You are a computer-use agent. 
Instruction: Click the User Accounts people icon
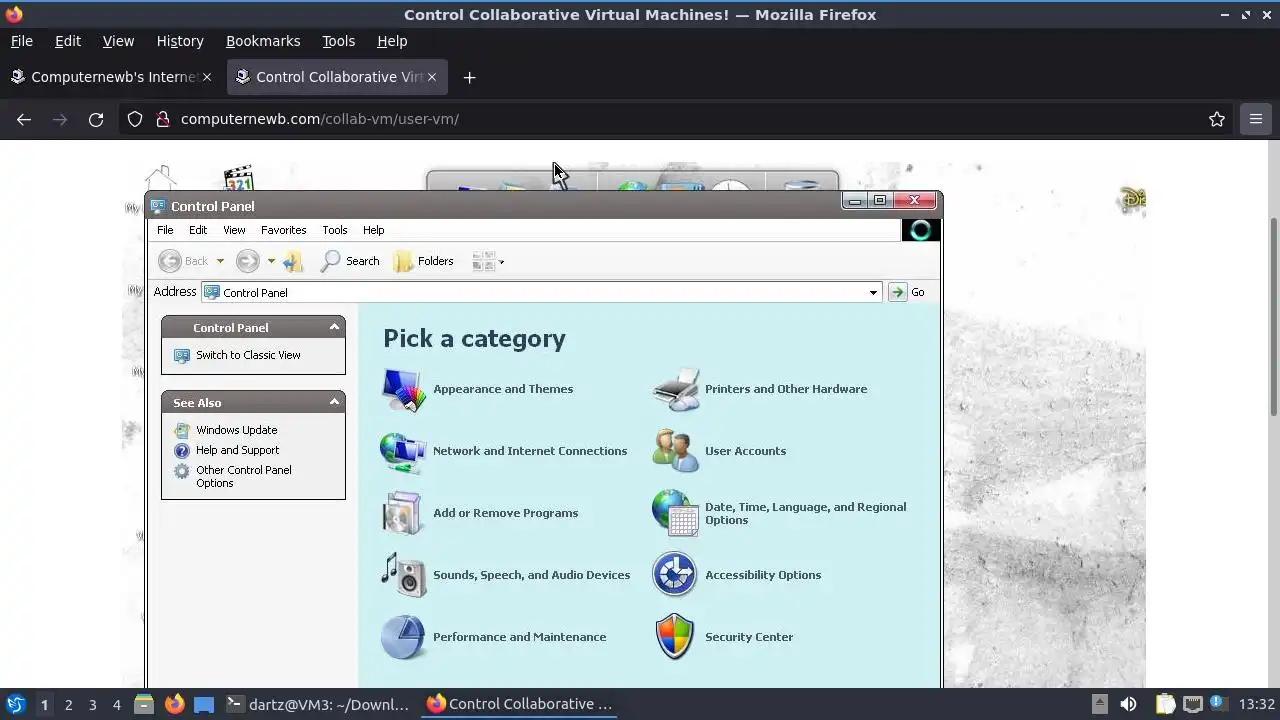pos(675,451)
